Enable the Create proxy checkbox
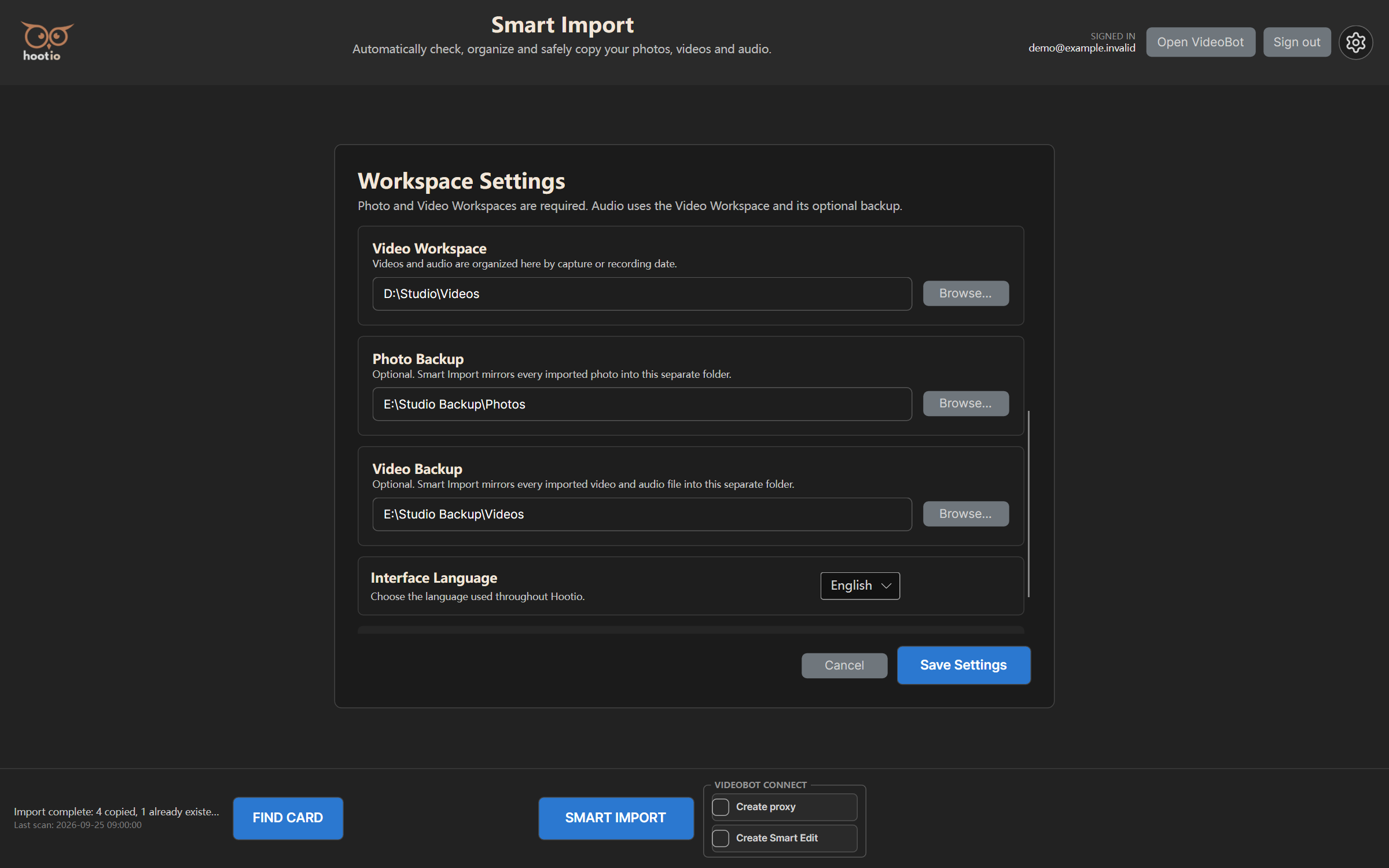The image size is (1389, 868). pos(721,807)
